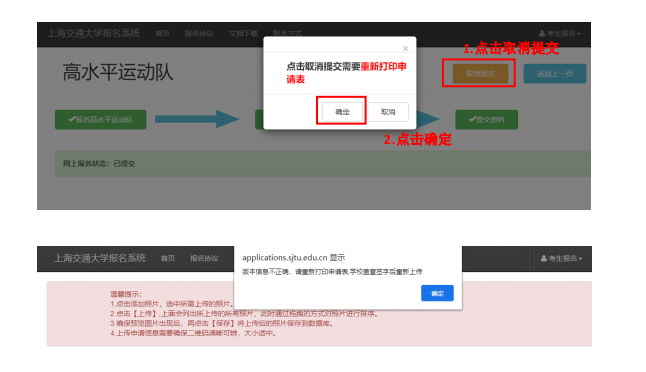Open 文档下载 in the upper navigation bar
Screen dimensions: 646x372
point(243,33)
